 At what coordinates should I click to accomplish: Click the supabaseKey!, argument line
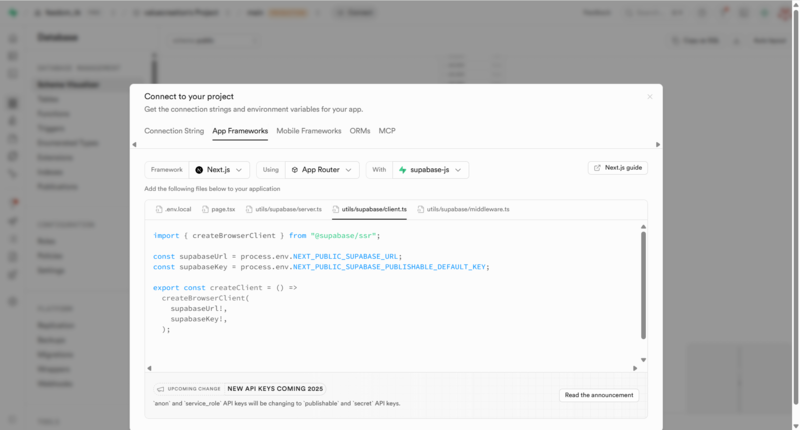click(x=198, y=319)
